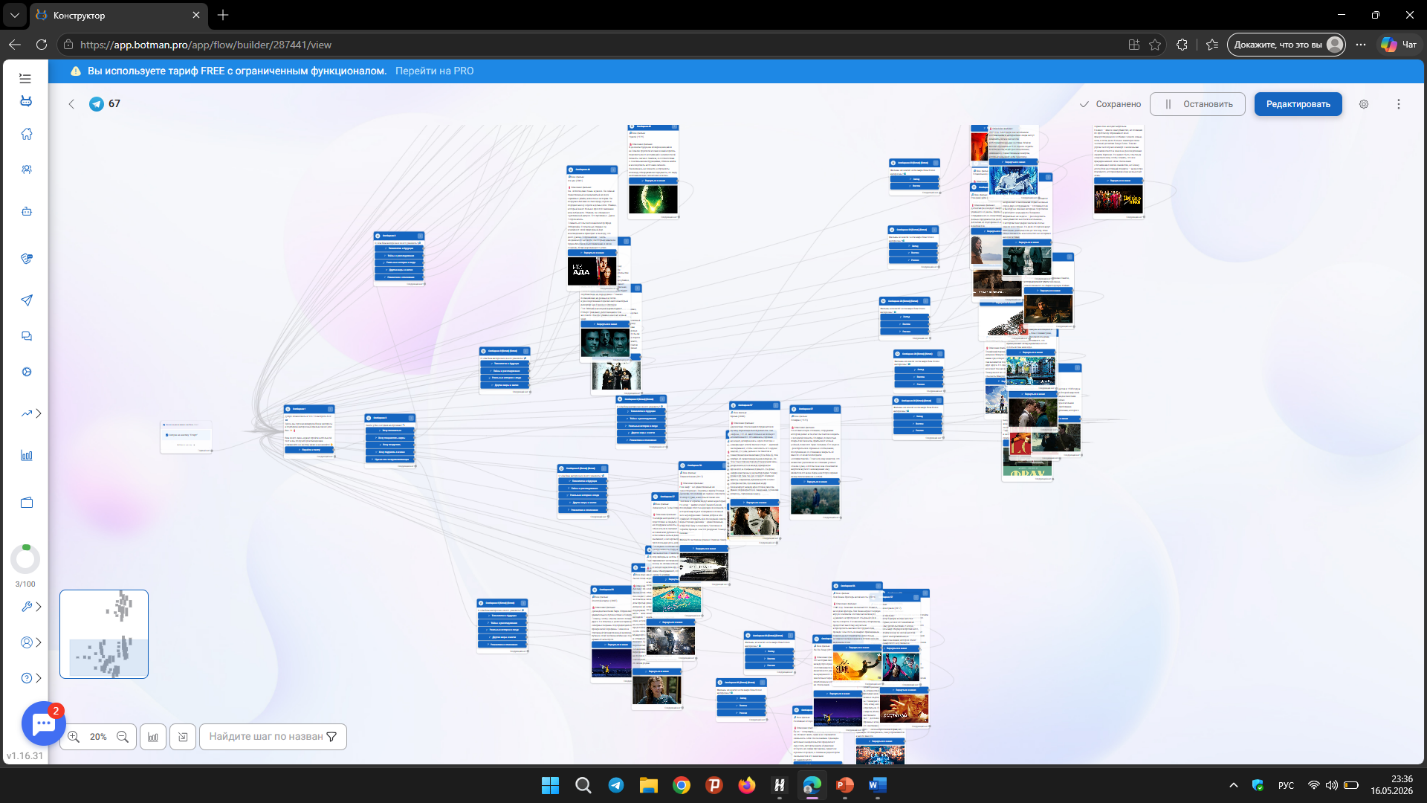Expand the user profile chevron
This screenshot has width=1427, height=803.
[39, 642]
